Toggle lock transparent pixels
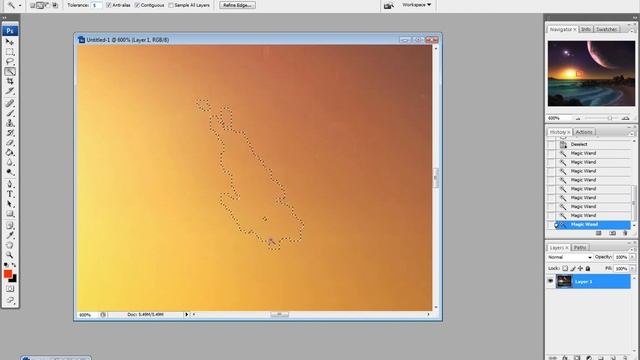Image resolution: width=640 pixels, height=360 pixels. pos(565,269)
